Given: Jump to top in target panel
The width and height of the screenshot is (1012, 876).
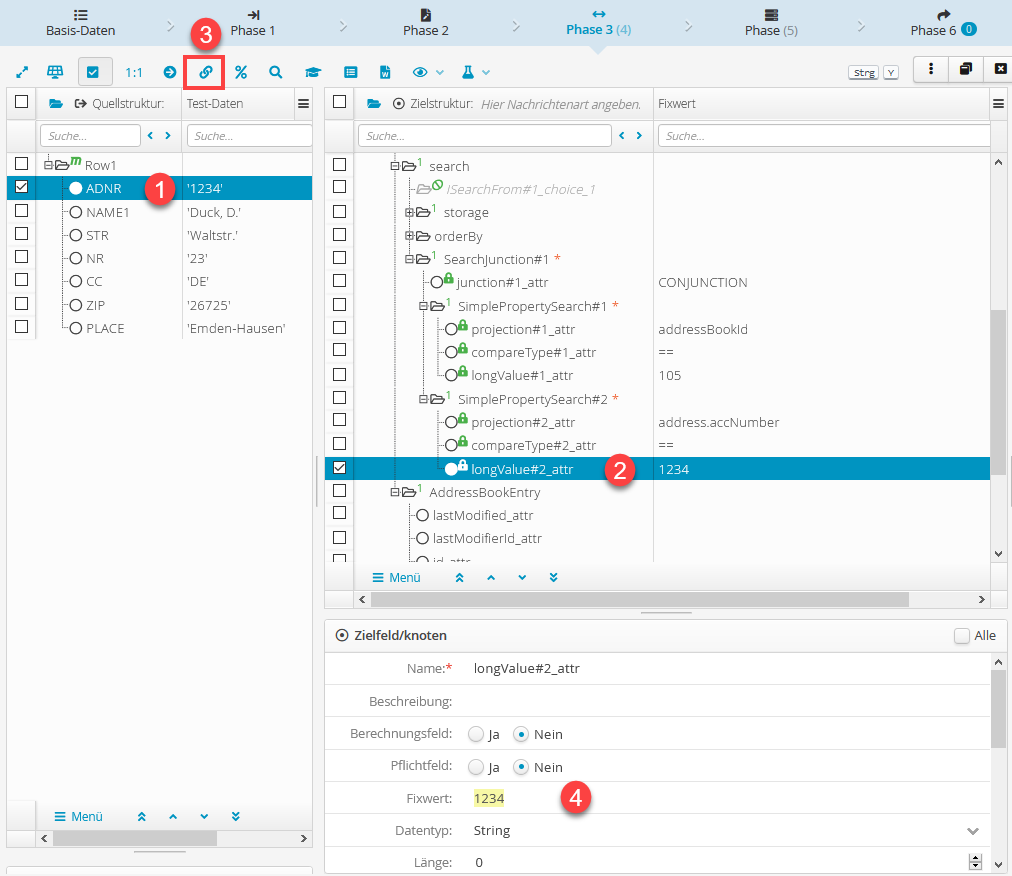Looking at the screenshot, I should (x=460, y=578).
